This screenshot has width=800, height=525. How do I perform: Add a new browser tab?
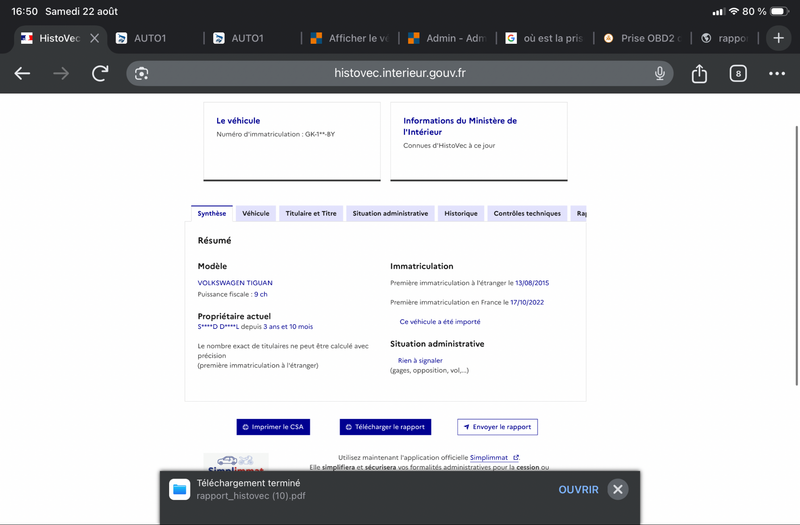click(779, 38)
